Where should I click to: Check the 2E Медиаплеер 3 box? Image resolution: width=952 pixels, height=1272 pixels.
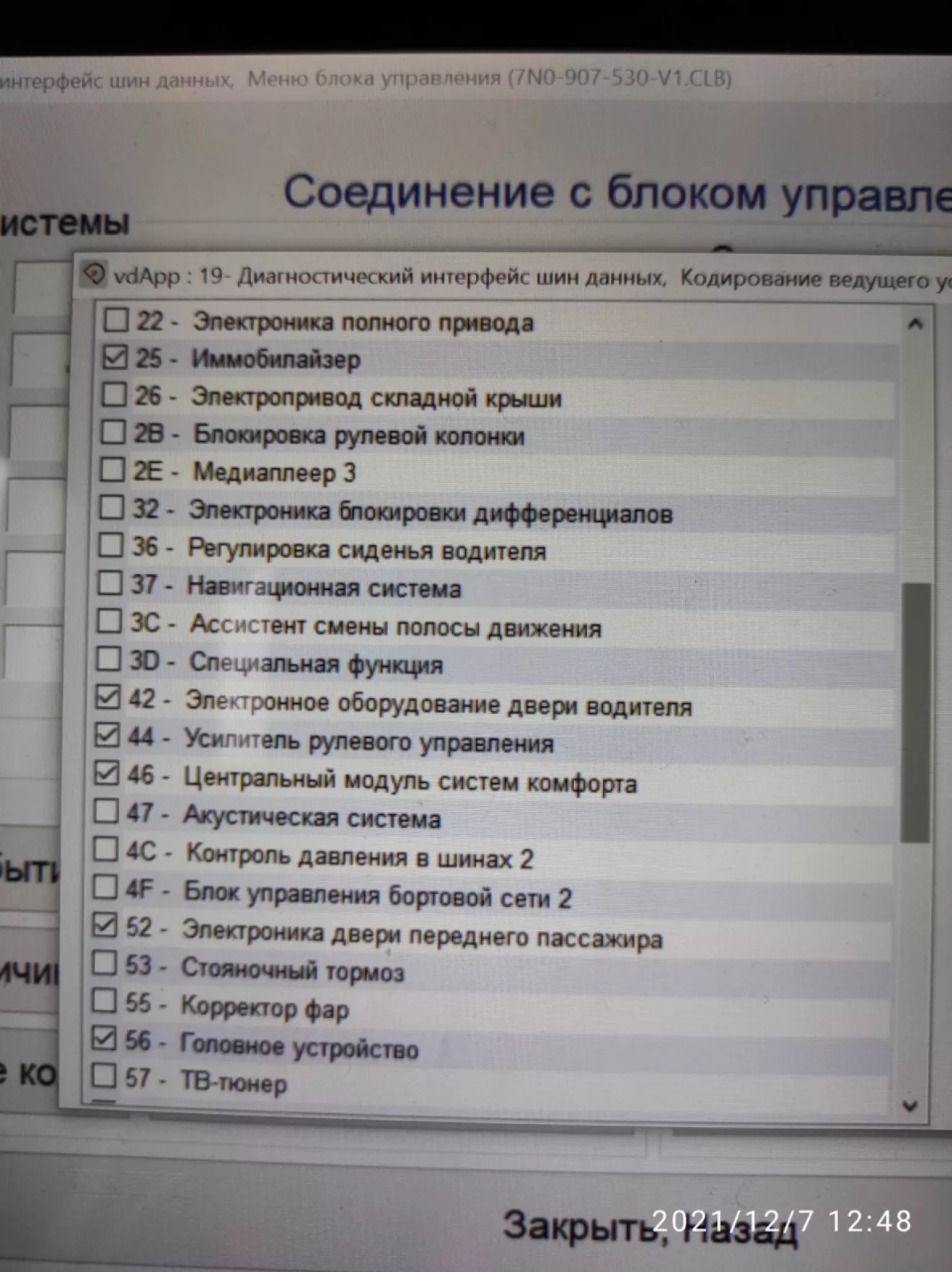point(113,469)
